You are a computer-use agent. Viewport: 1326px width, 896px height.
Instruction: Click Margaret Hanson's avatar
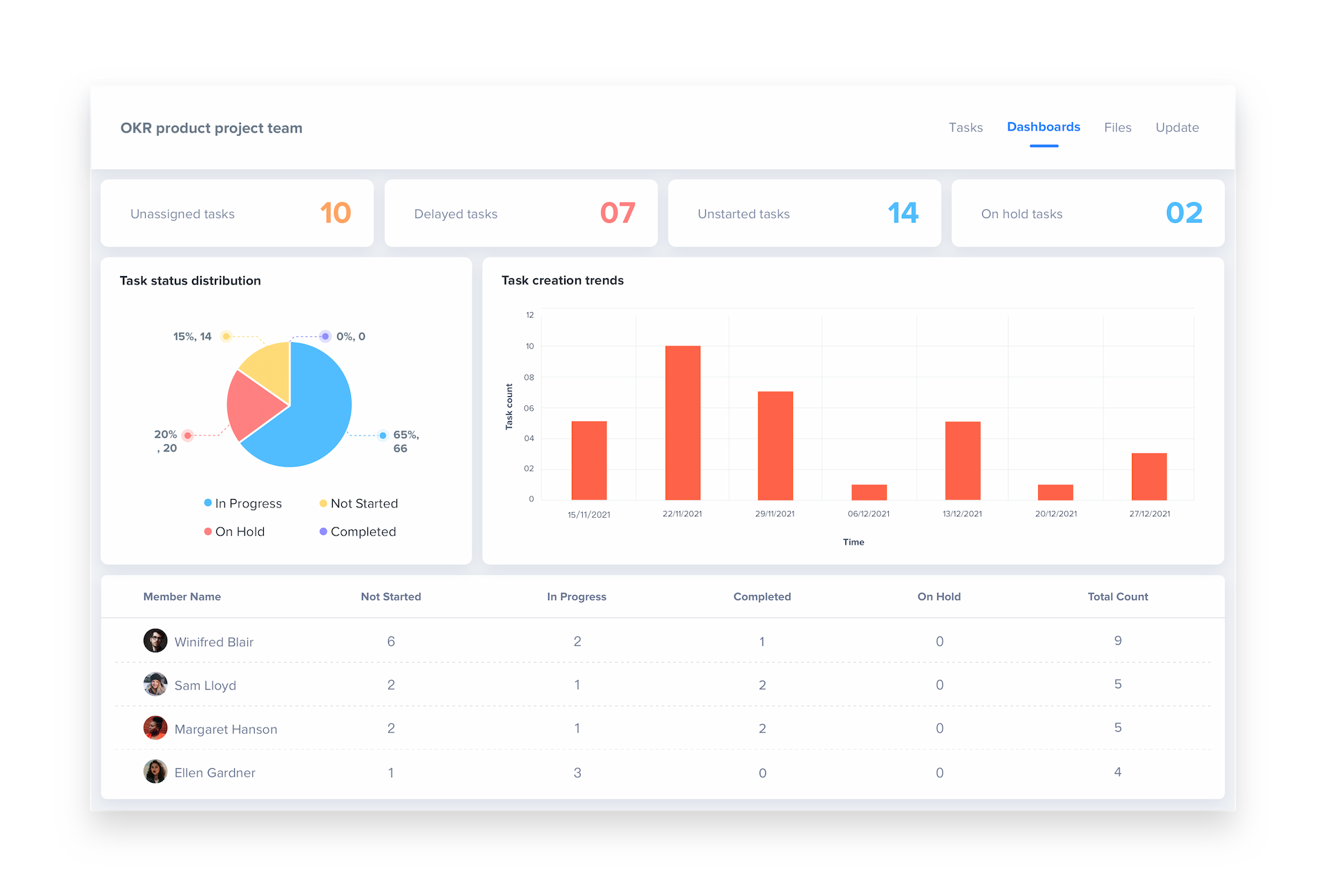[x=155, y=728]
